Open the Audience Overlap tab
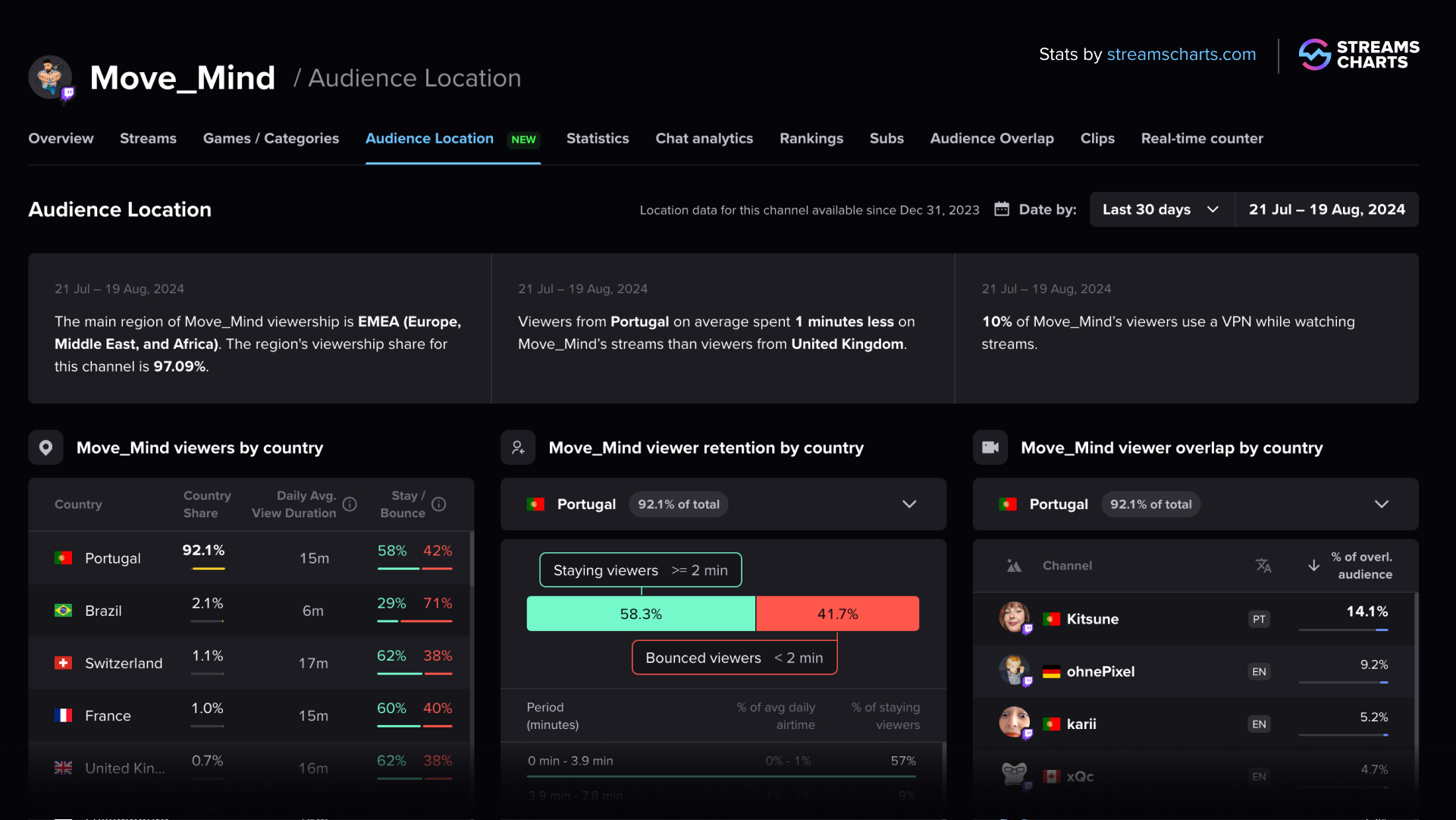1456x820 pixels. click(x=992, y=139)
